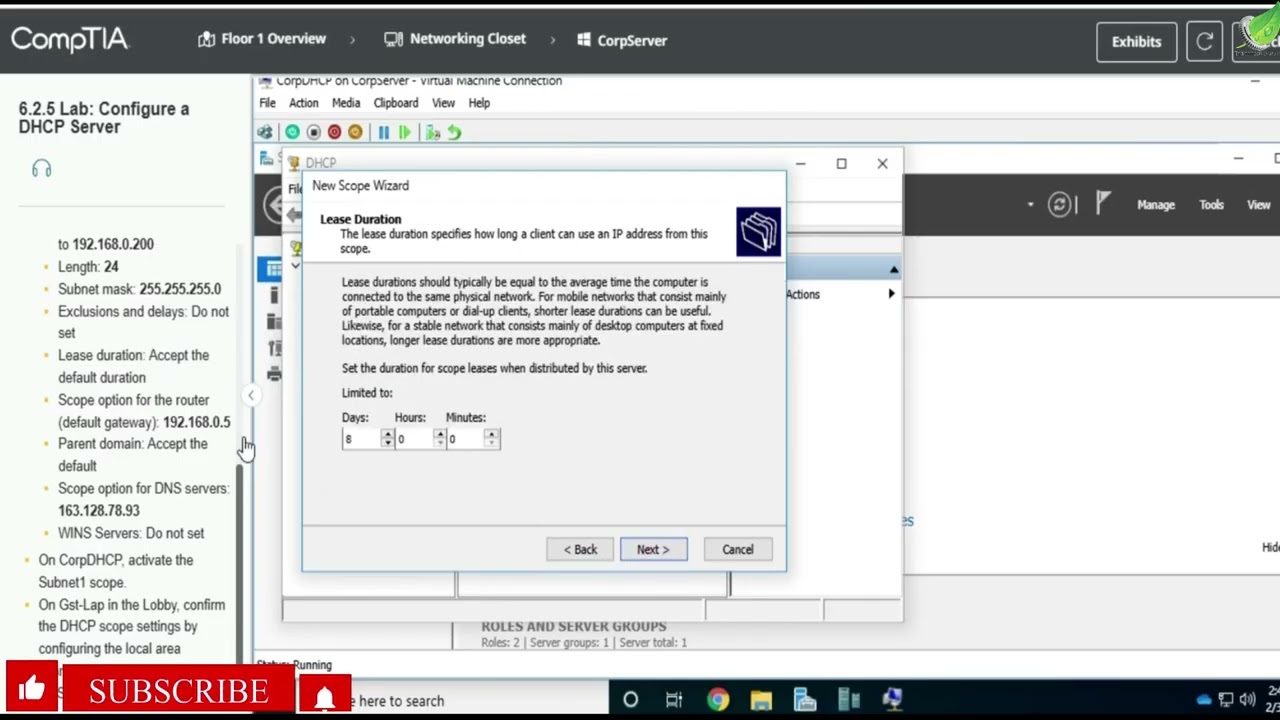Click the green Reset VM icon
1280x720 pixels.
click(x=404, y=132)
